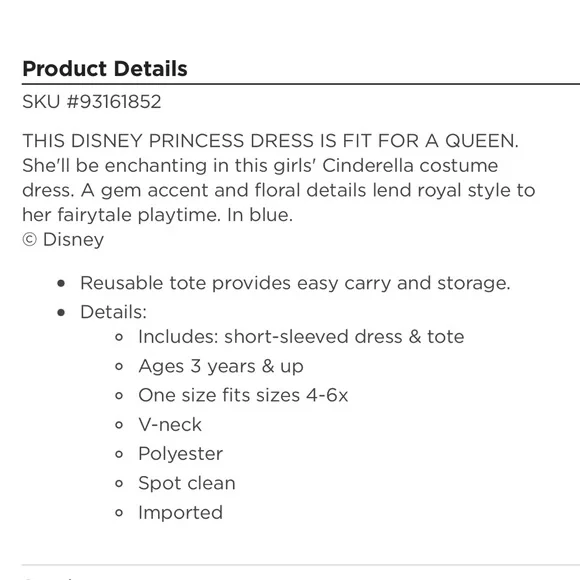Click the © Disney copyright line

63,240
